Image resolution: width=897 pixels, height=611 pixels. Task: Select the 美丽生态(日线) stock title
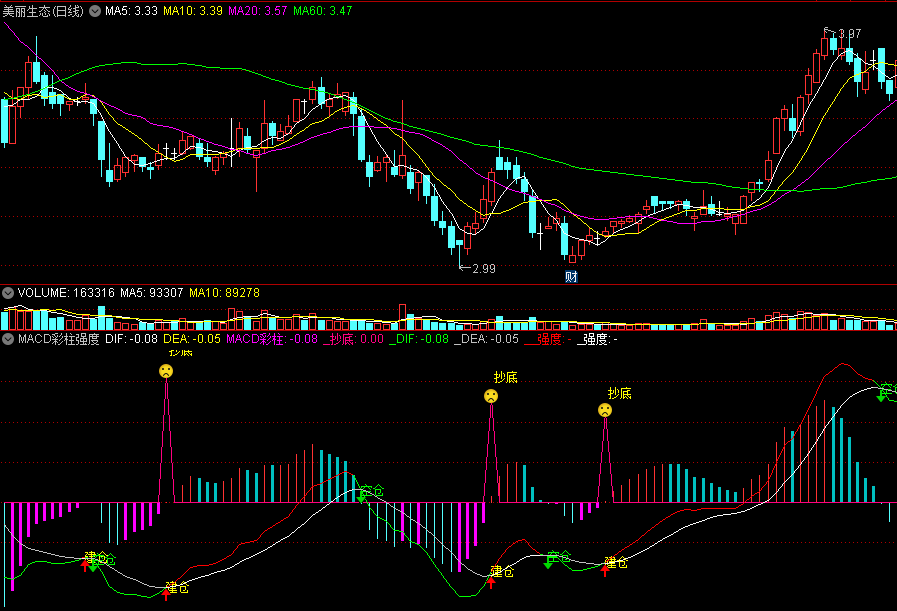click(x=43, y=11)
